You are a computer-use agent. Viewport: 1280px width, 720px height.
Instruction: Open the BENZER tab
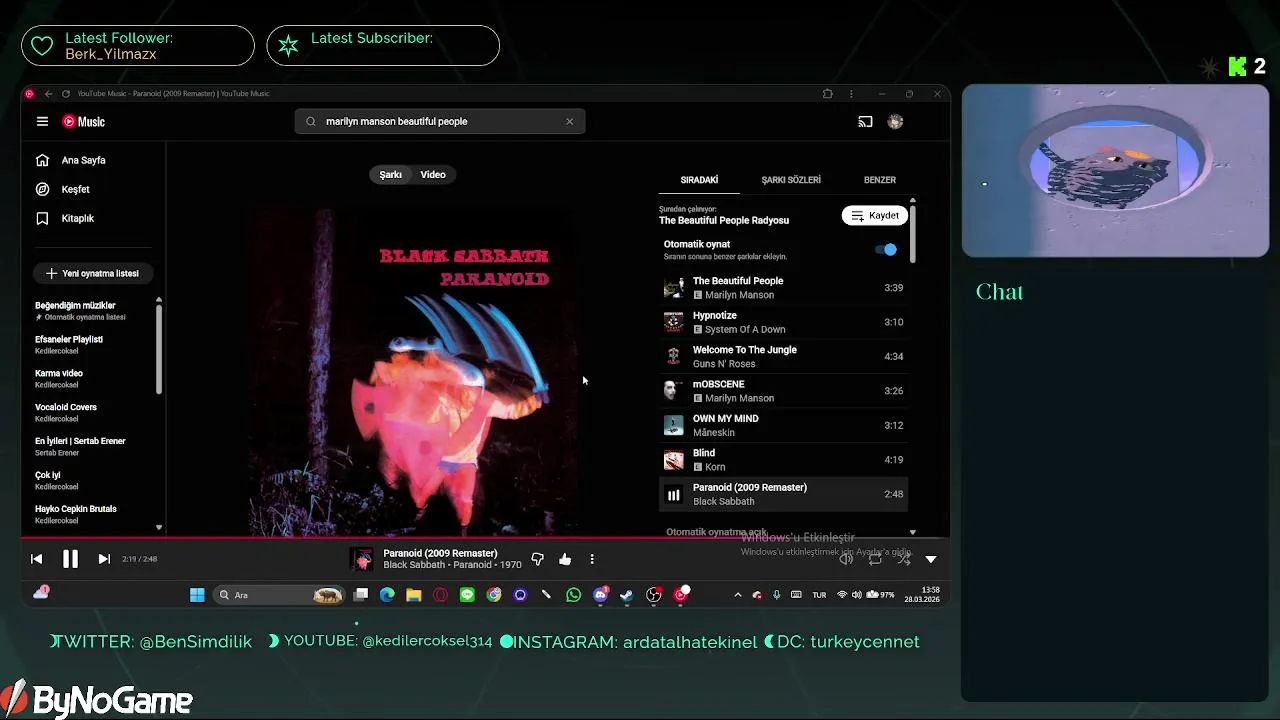[880, 180]
